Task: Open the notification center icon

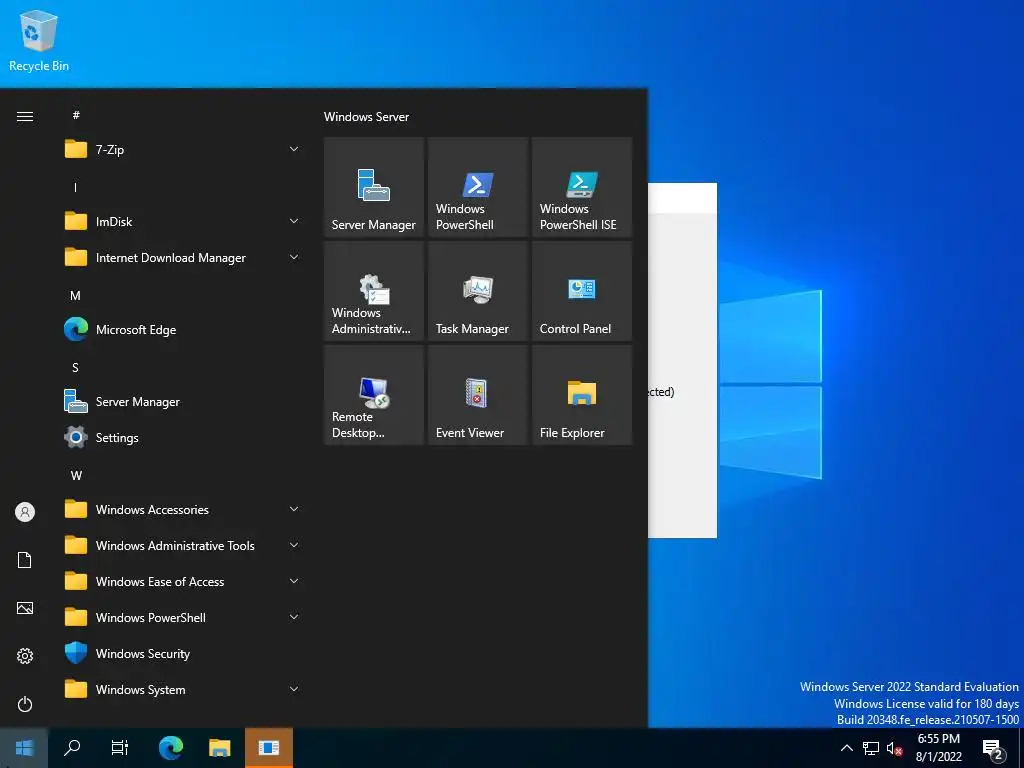Action: [x=993, y=750]
